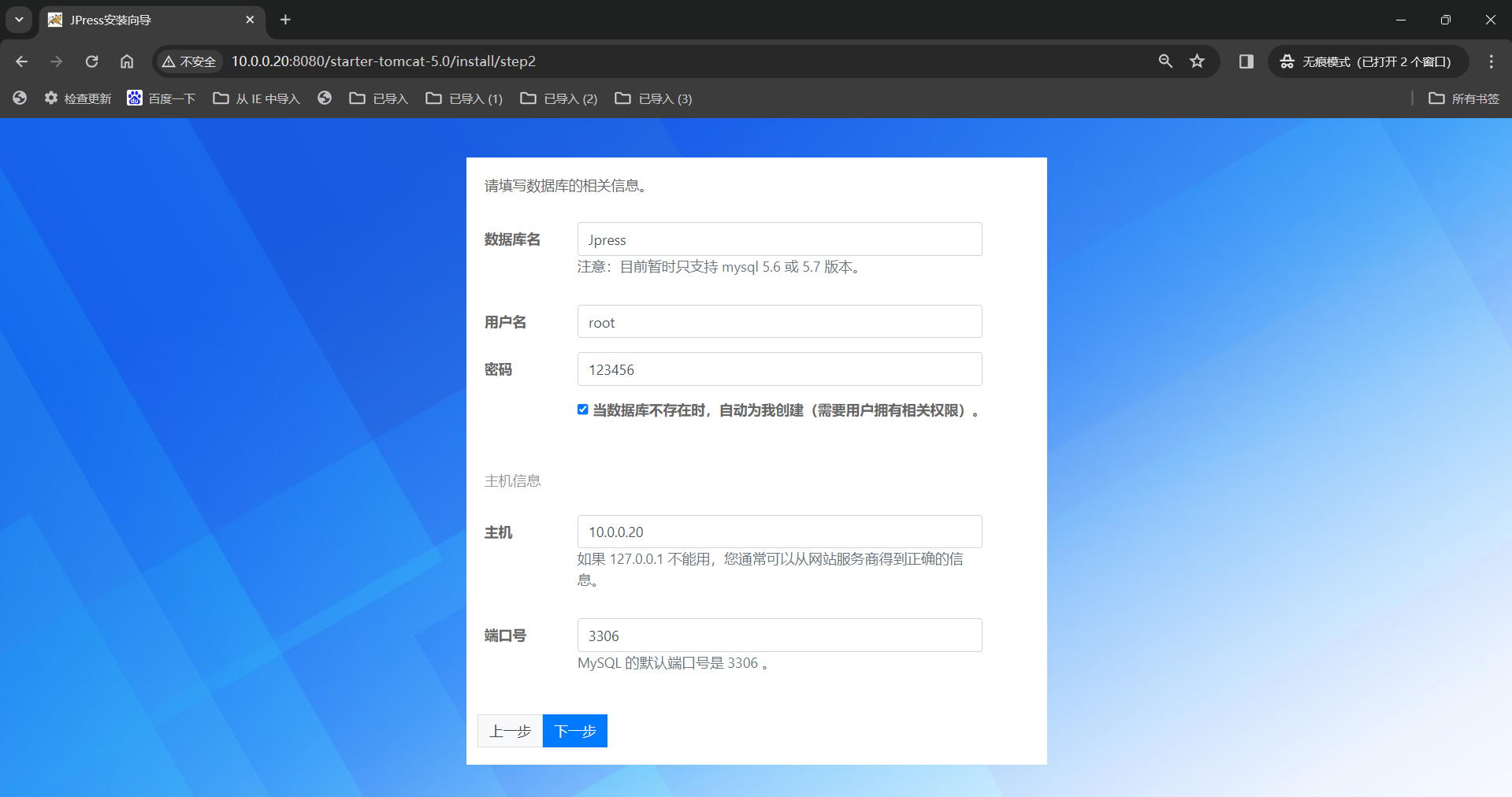Open the 已导入 (2) bookmark folder

[559, 98]
